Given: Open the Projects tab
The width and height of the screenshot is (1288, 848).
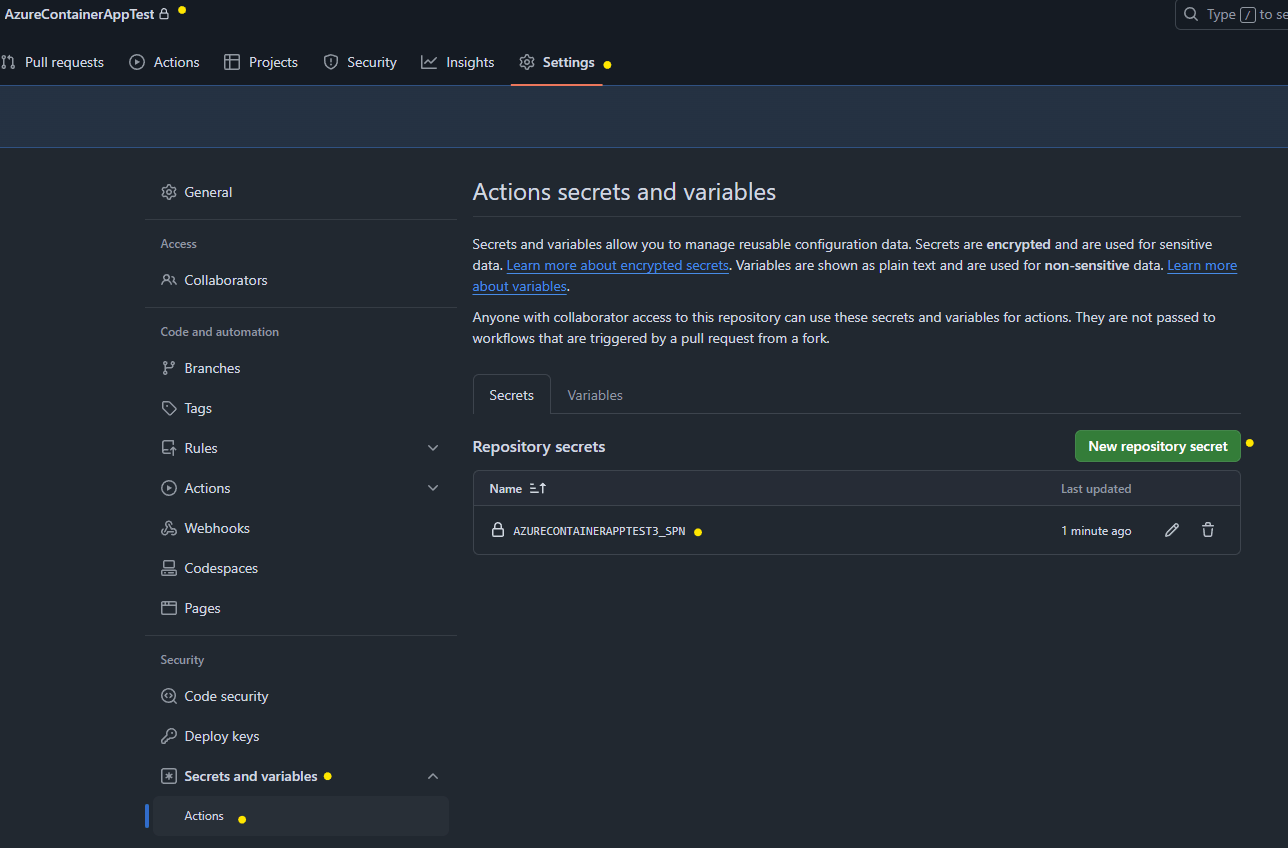Looking at the screenshot, I should pyautogui.click(x=261, y=62).
